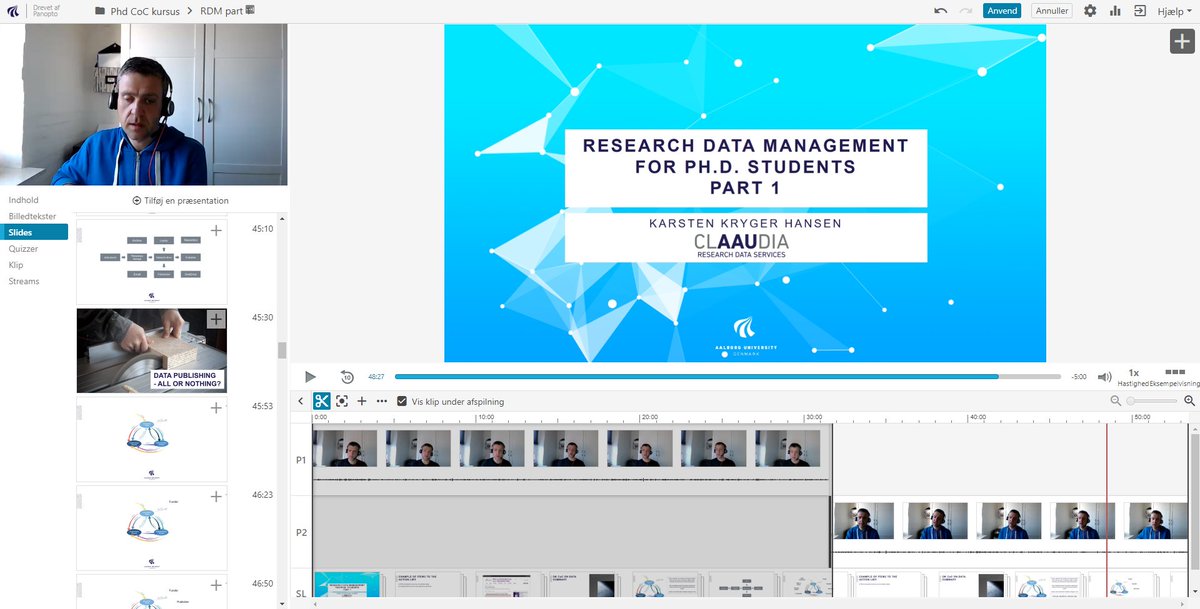Click plus on slide at 45:10
This screenshot has width=1200, height=609.
[x=216, y=230]
